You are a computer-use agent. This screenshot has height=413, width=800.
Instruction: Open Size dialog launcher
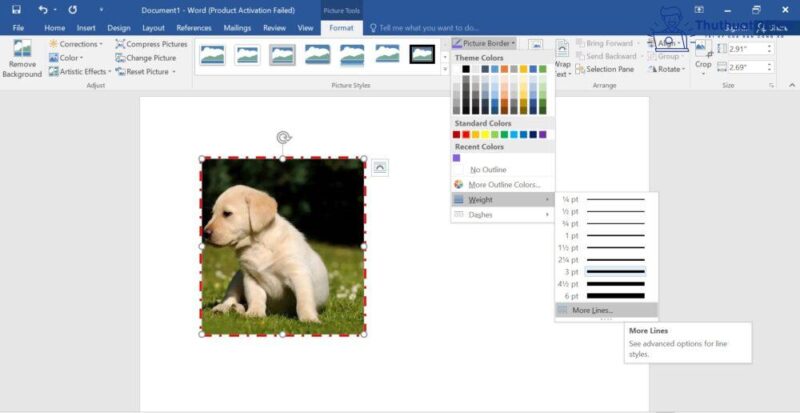pos(771,86)
